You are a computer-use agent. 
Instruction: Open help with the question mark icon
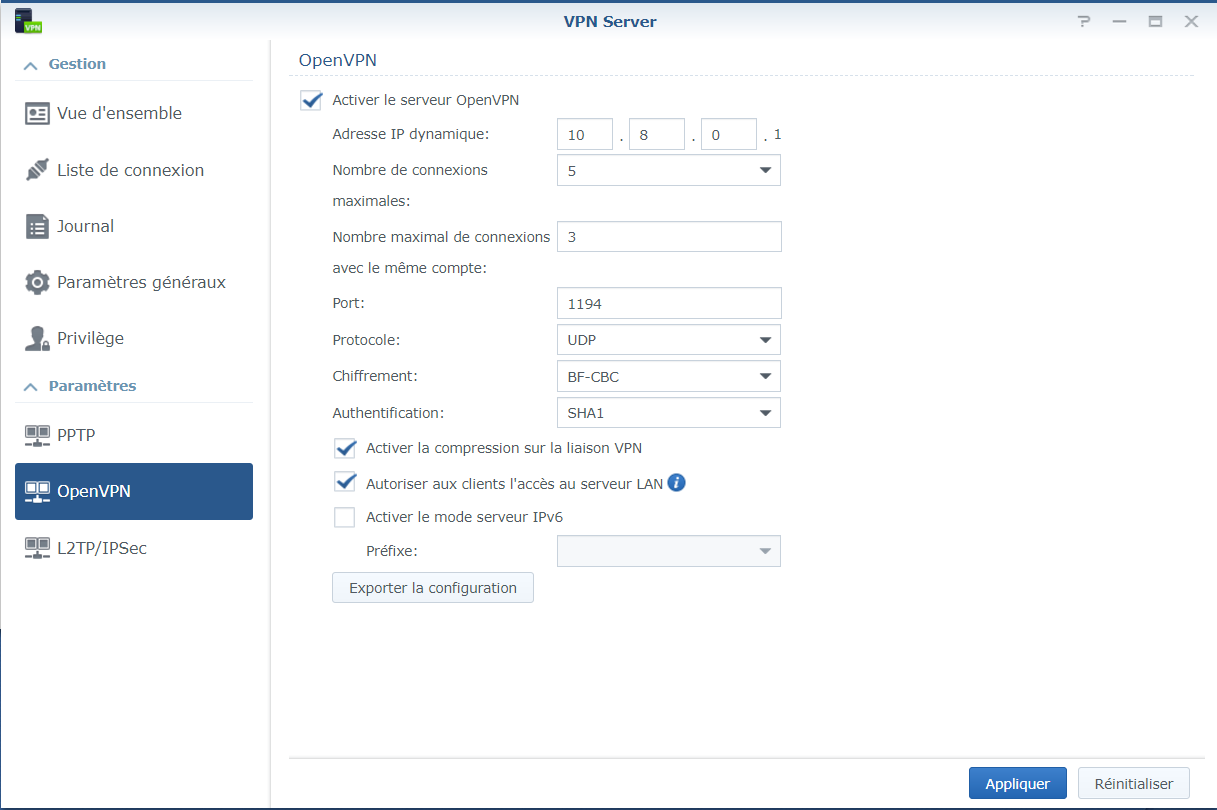tap(1083, 21)
